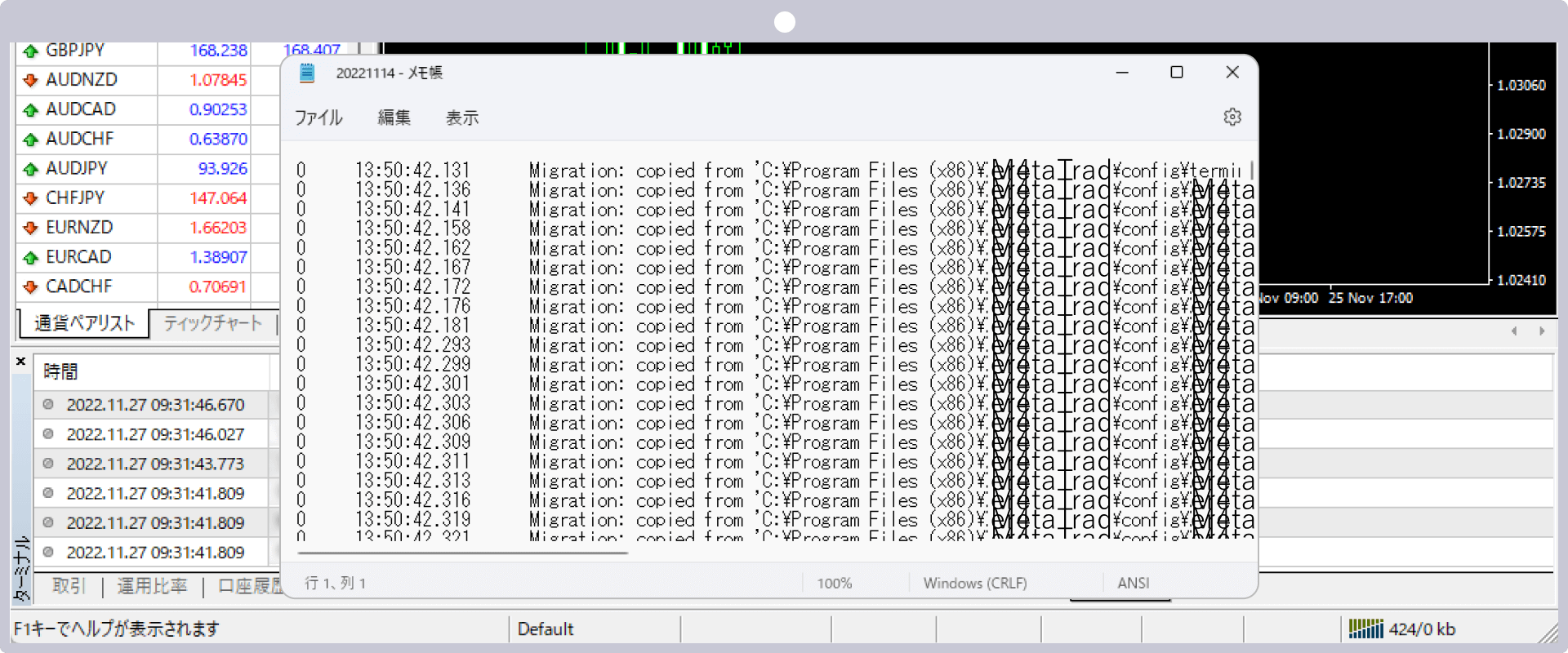The width and height of the screenshot is (1568, 653).
Task: Click Windows (CRLF) line ending indicator
Action: pyautogui.click(x=975, y=583)
